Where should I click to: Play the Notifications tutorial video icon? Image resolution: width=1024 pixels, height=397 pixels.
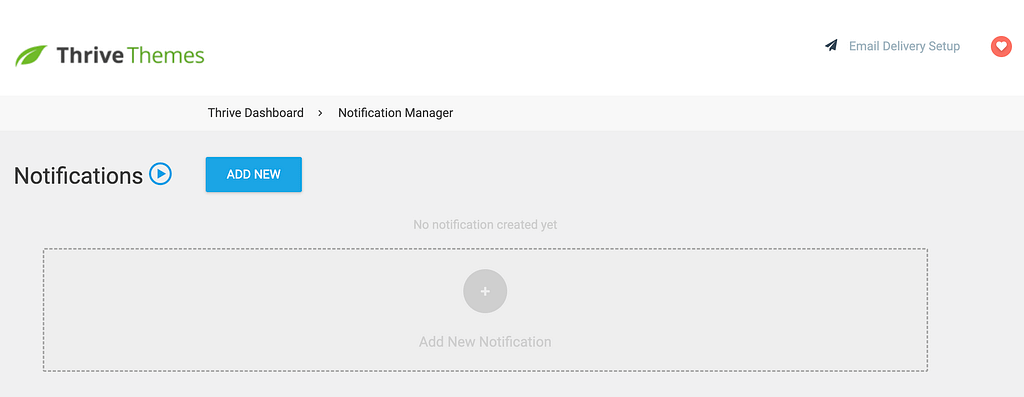coord(160,174)
